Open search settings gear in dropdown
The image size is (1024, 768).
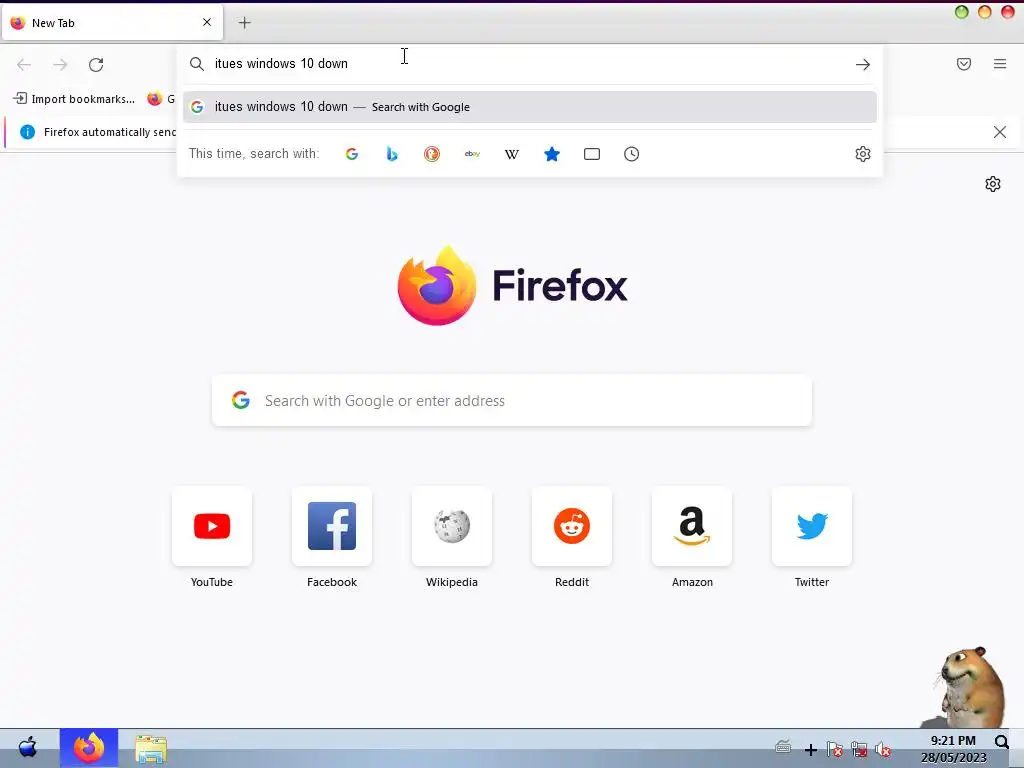tap(863, 154)
